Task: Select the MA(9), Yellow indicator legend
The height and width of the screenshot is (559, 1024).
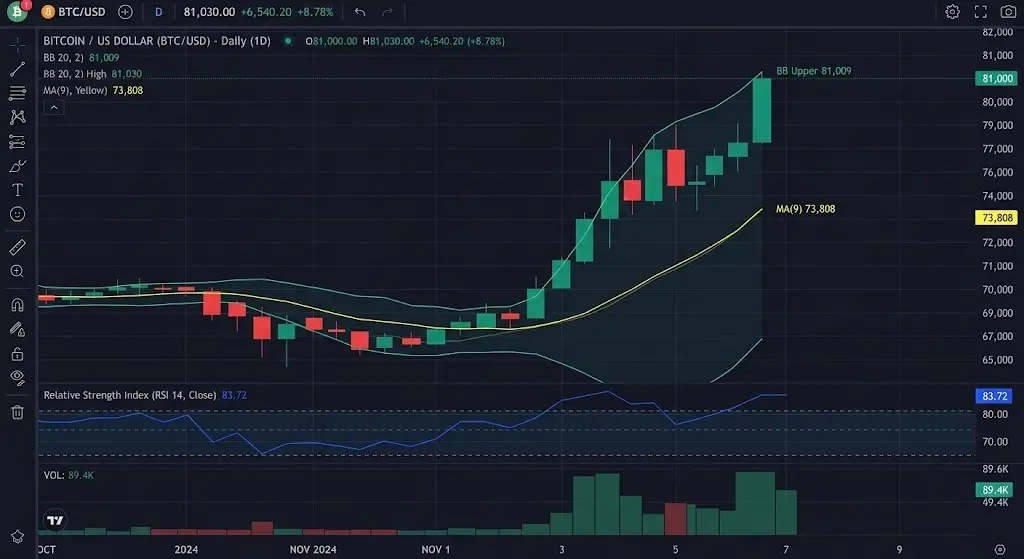Action: click(93, 90)
